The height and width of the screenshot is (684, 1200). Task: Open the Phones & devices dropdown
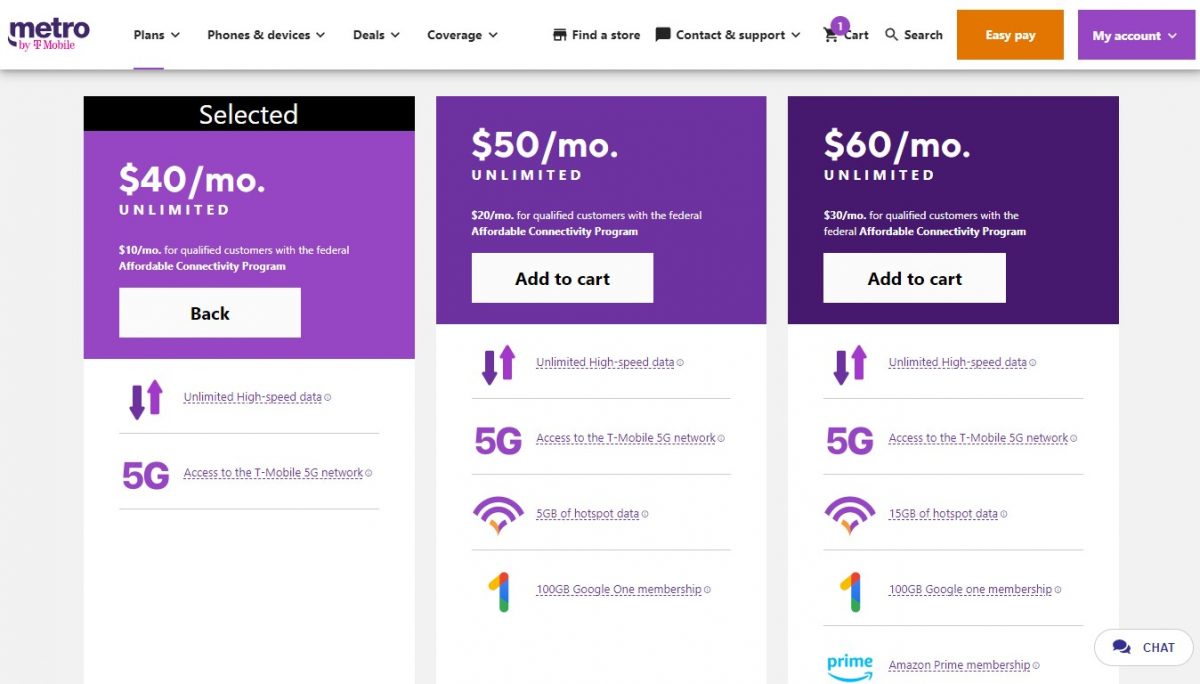coord(265,34)
